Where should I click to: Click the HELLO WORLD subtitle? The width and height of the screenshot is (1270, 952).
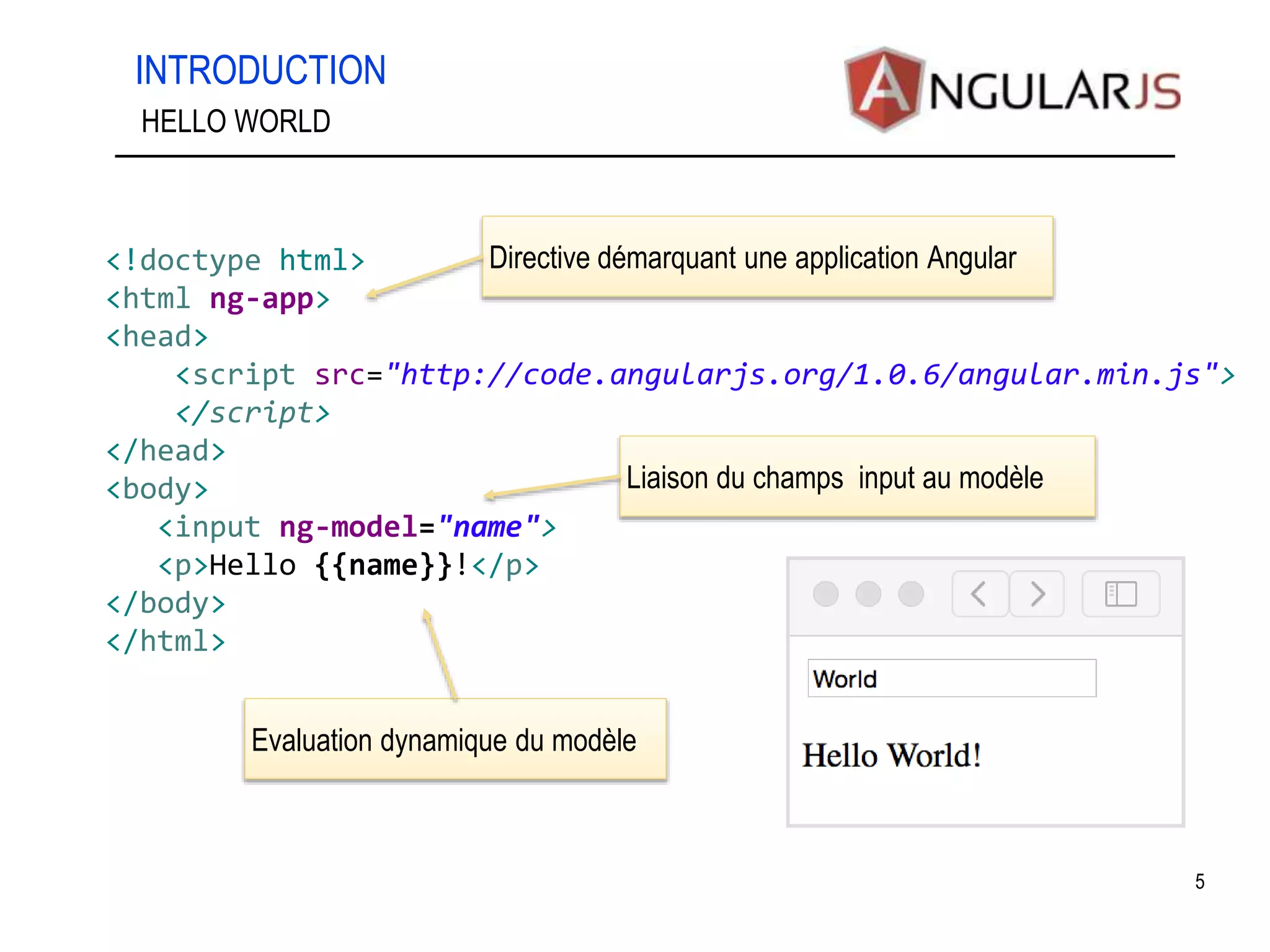[x=236, y=121]
